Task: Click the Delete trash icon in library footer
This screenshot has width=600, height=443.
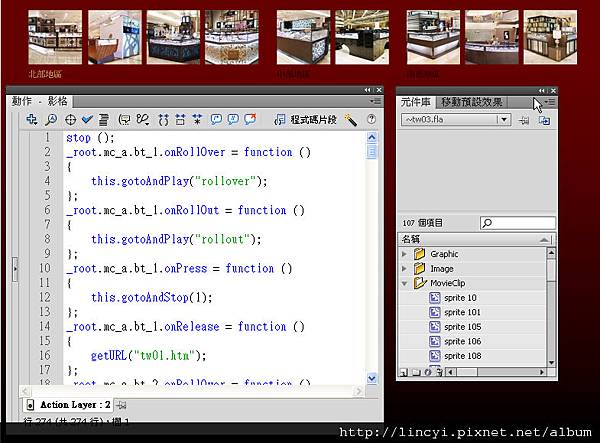Action: click(x=439, y=372)
